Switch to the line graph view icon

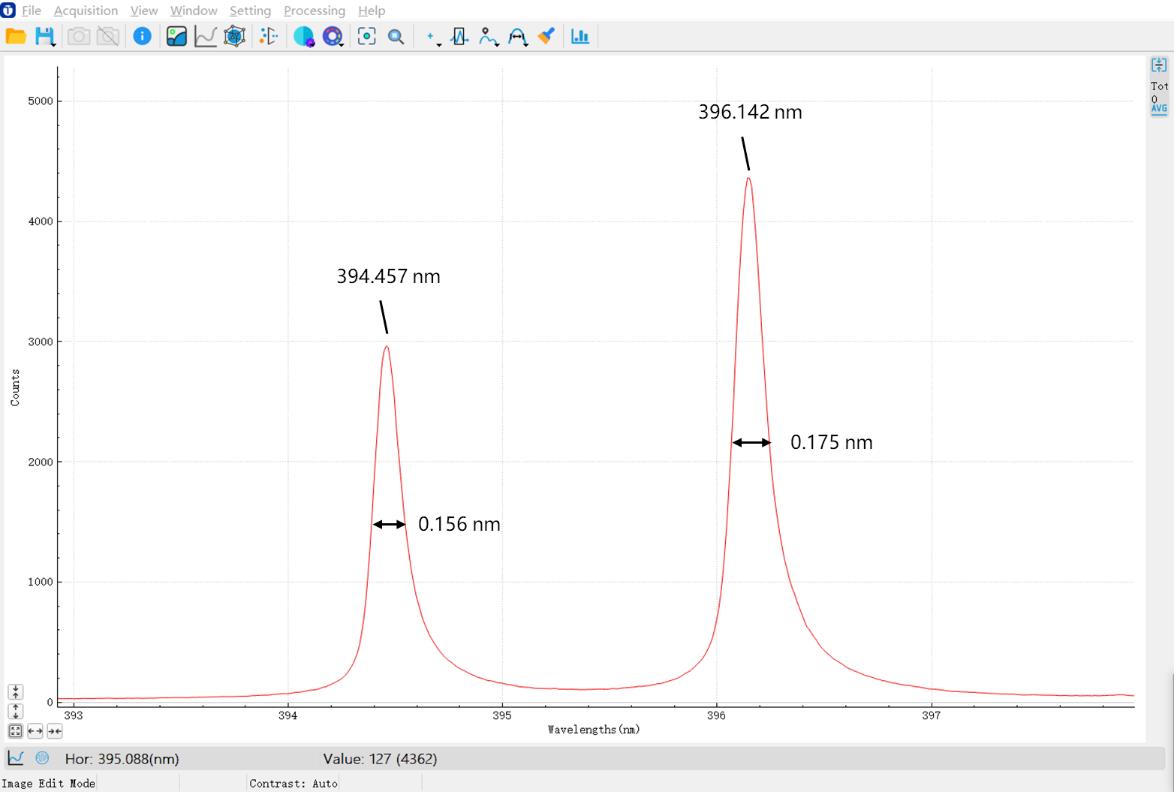click(205, 37)
